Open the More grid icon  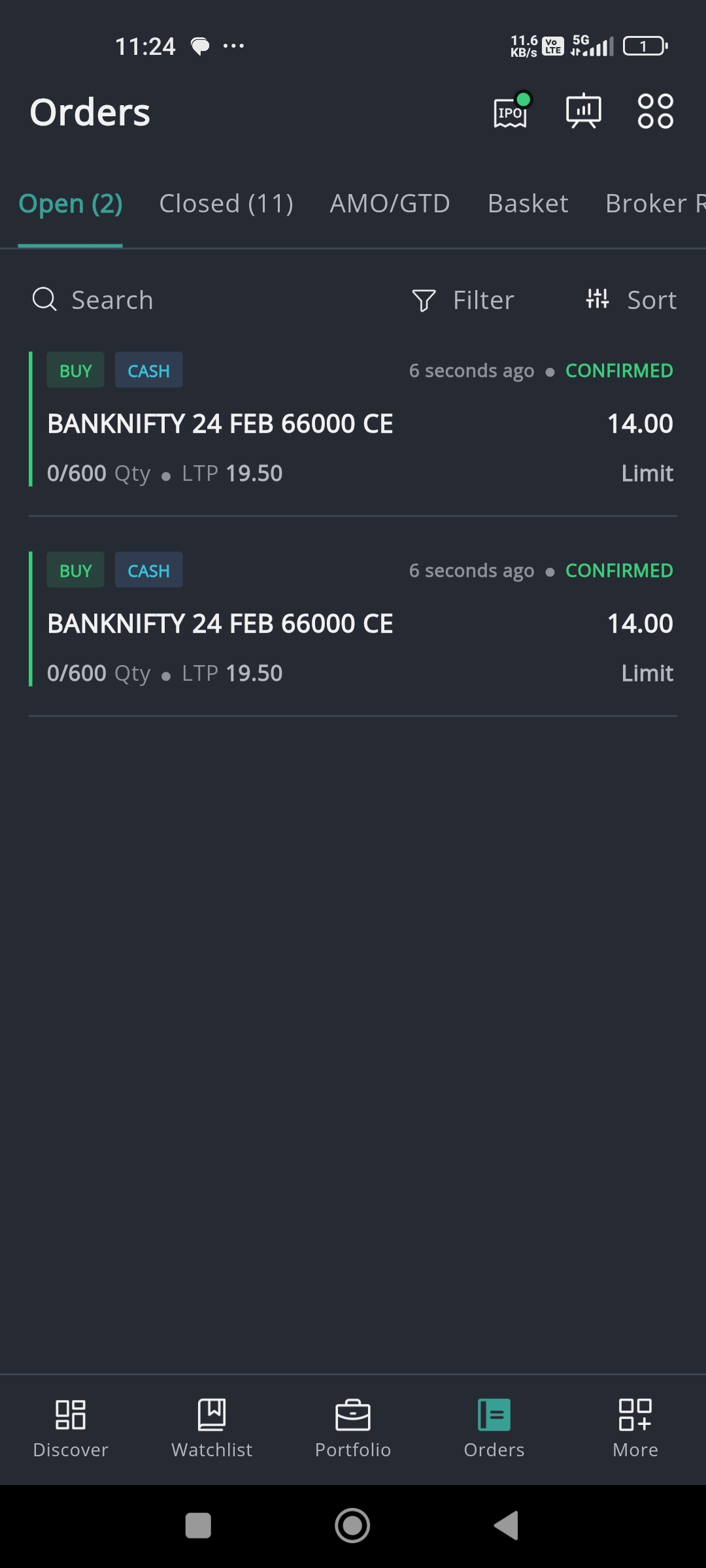(635, 1415)
